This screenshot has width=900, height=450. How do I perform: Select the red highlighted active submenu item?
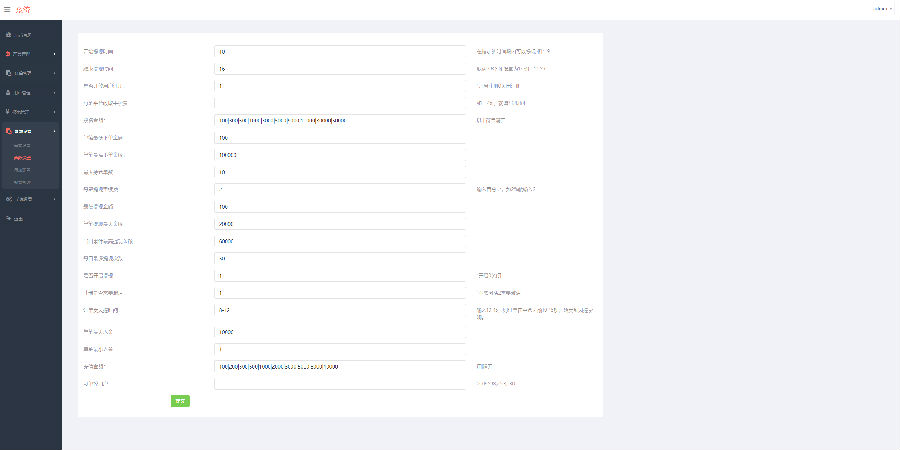pos(22,158)
